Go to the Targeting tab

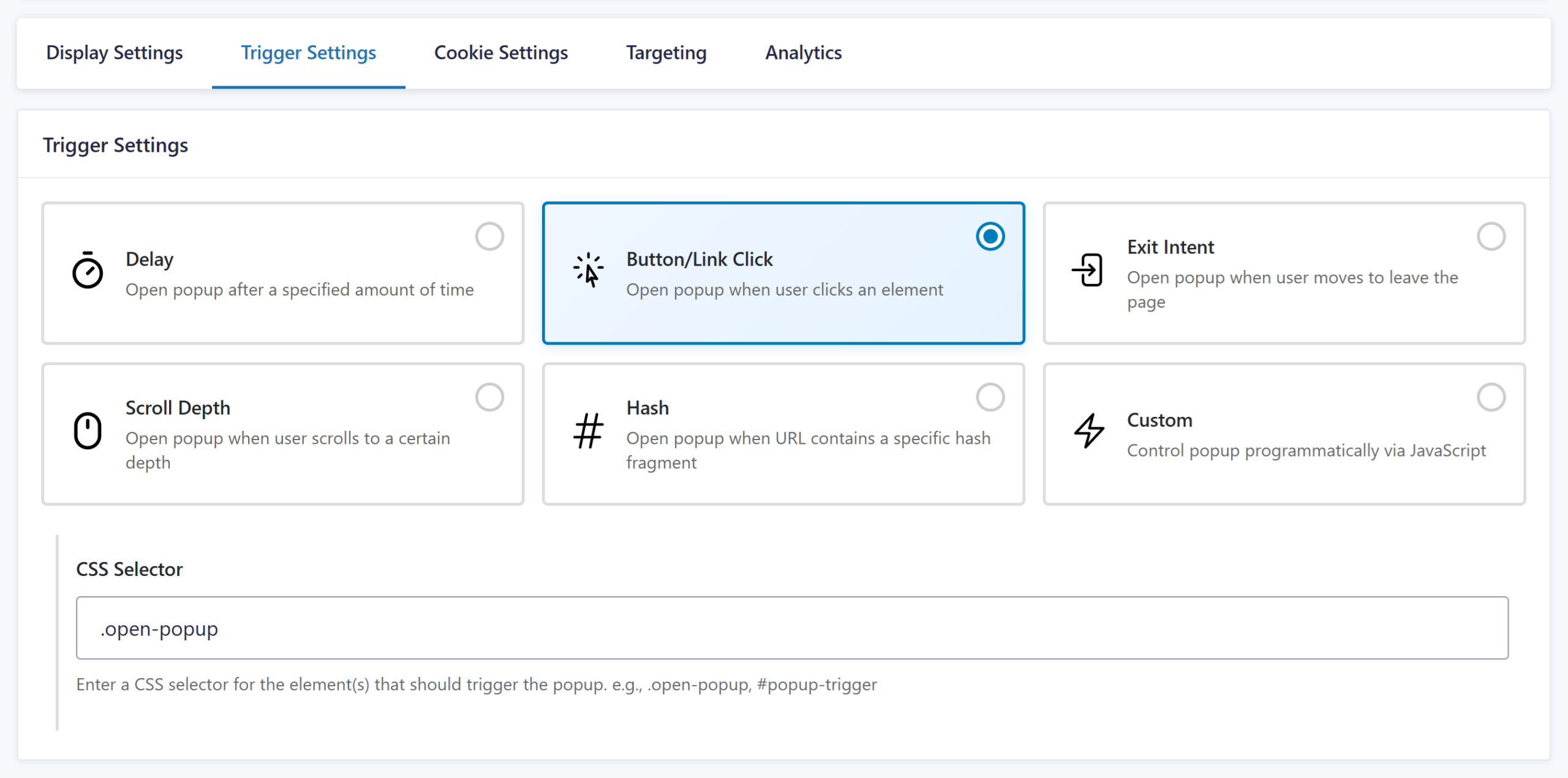pos(666,53)
